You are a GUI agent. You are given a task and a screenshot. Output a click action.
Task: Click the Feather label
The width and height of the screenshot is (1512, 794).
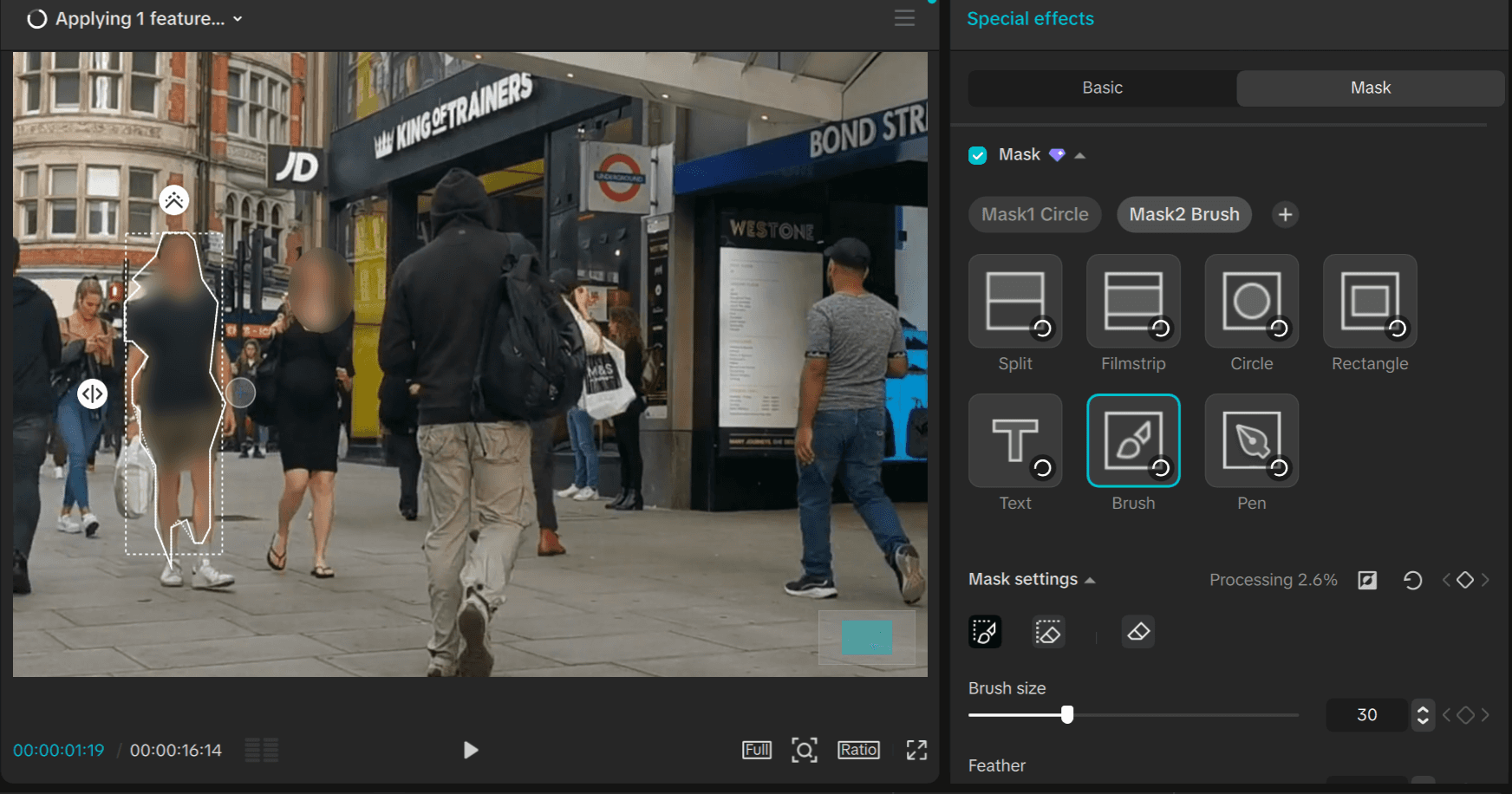(x=997, y=765)
